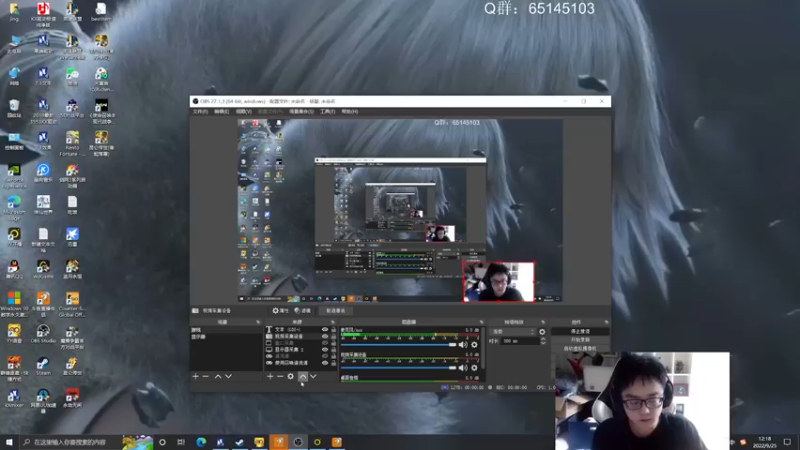Viewport: 800px width, 450px height.
Task: Move selected scene up in scenes panel
Action: (x=218, y=377)
